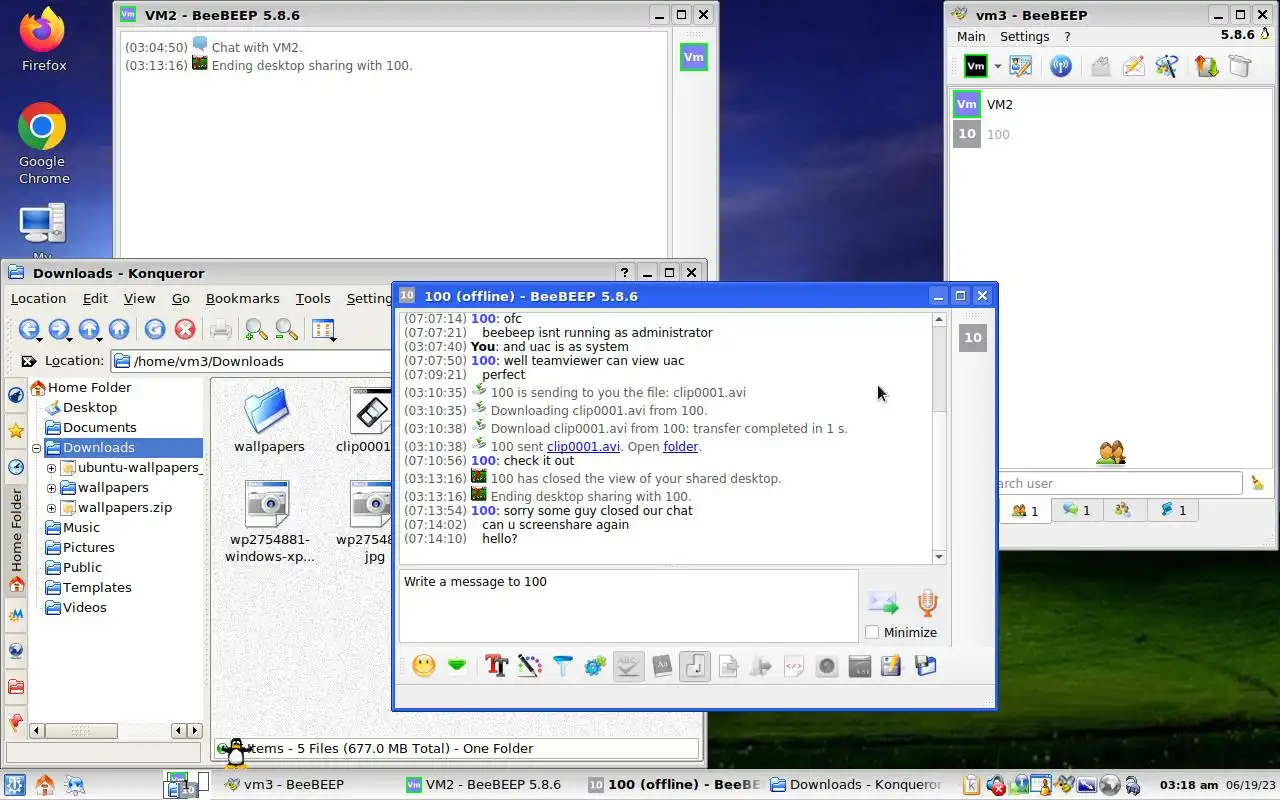Image resolution: width=1280 pixels, height=800 pixels.
Task: Click the chat history vertical scrollbar
Action: coord(938,438)
